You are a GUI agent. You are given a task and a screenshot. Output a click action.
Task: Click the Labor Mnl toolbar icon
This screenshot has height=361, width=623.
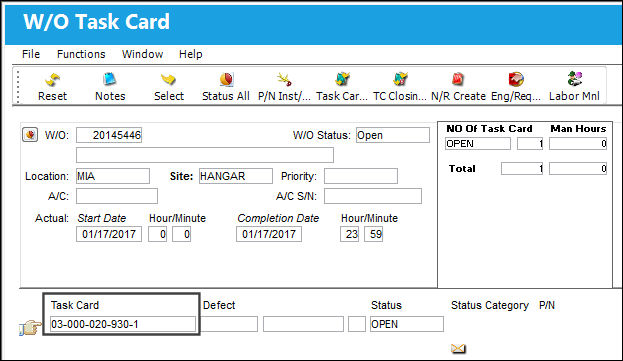575,79
